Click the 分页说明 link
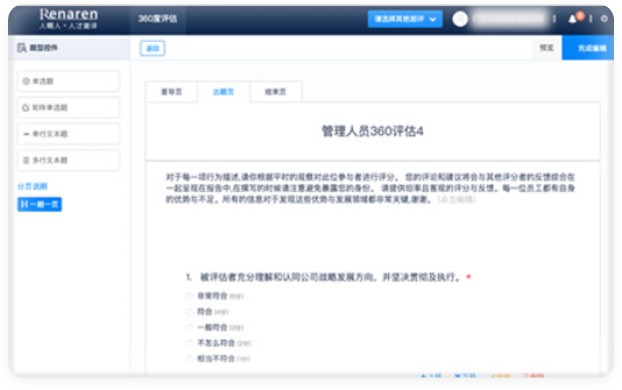This screenshot has height=390, width=622. click(x=33, y=186)
